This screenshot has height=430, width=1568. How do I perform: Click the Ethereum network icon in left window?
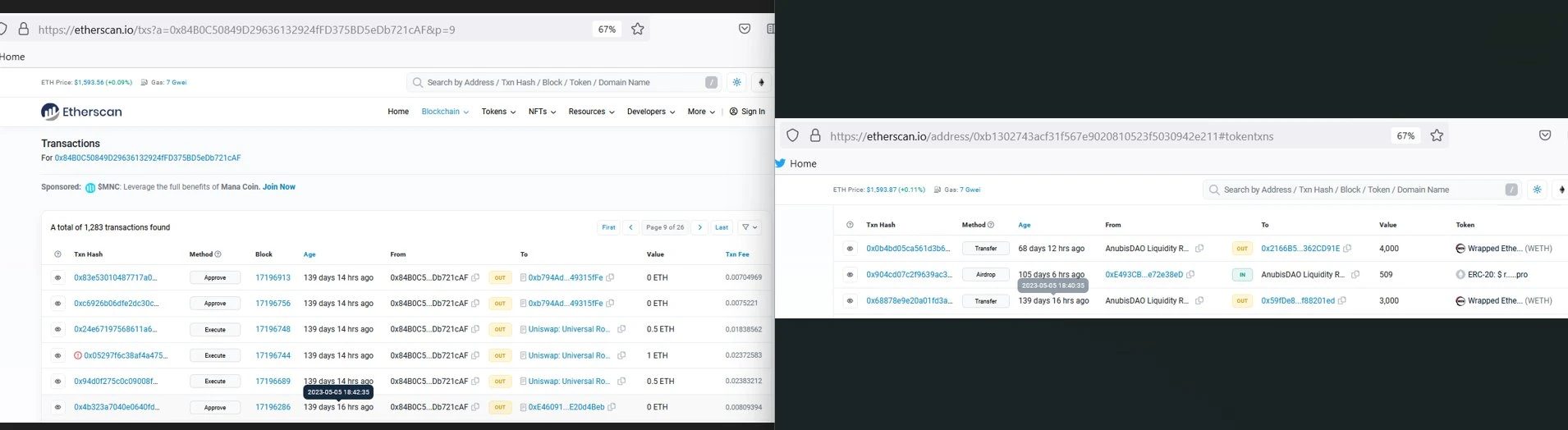pyautogui.click(x=761, y=82)
